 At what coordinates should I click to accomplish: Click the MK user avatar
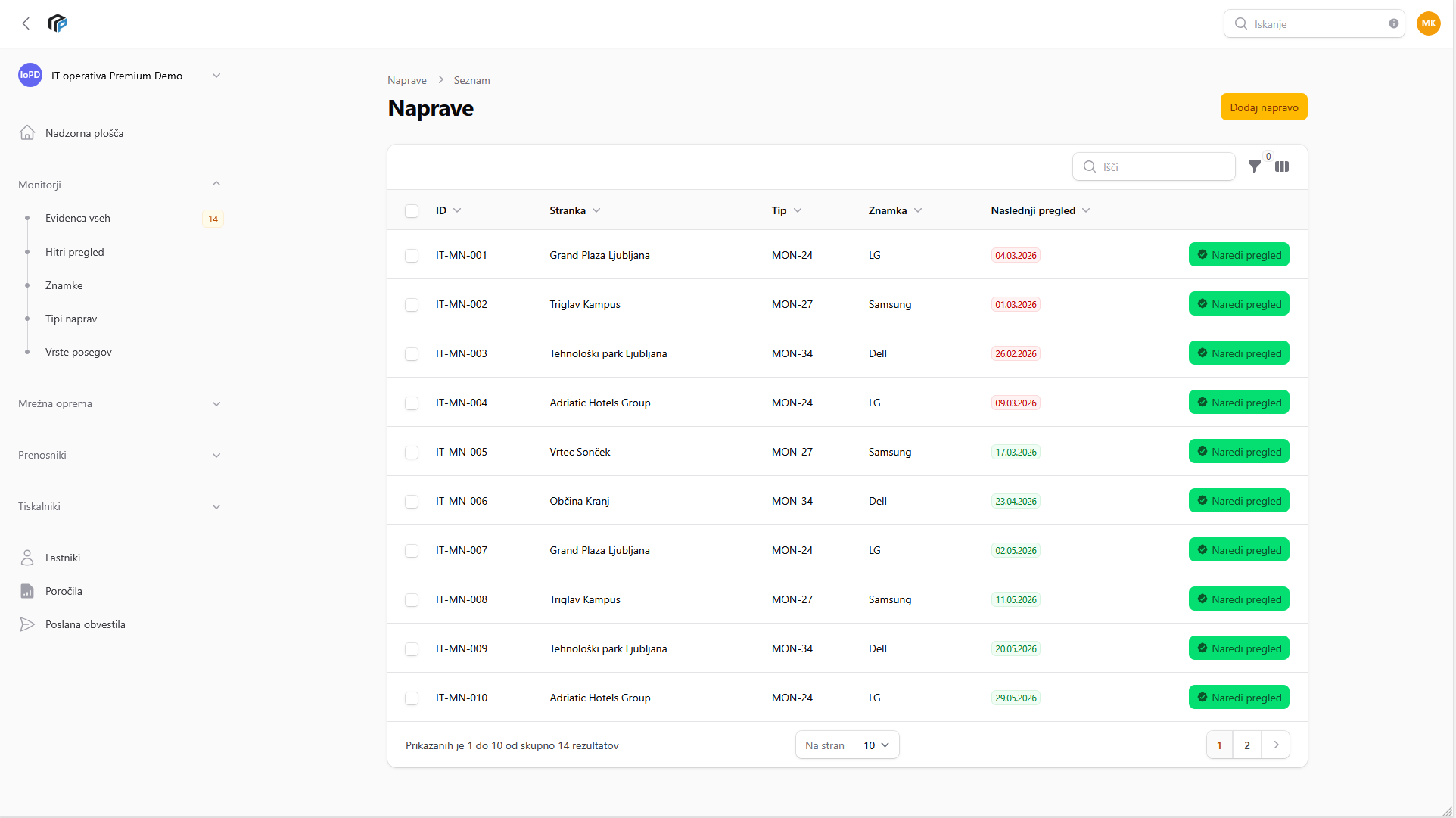tap(1428, 23)
